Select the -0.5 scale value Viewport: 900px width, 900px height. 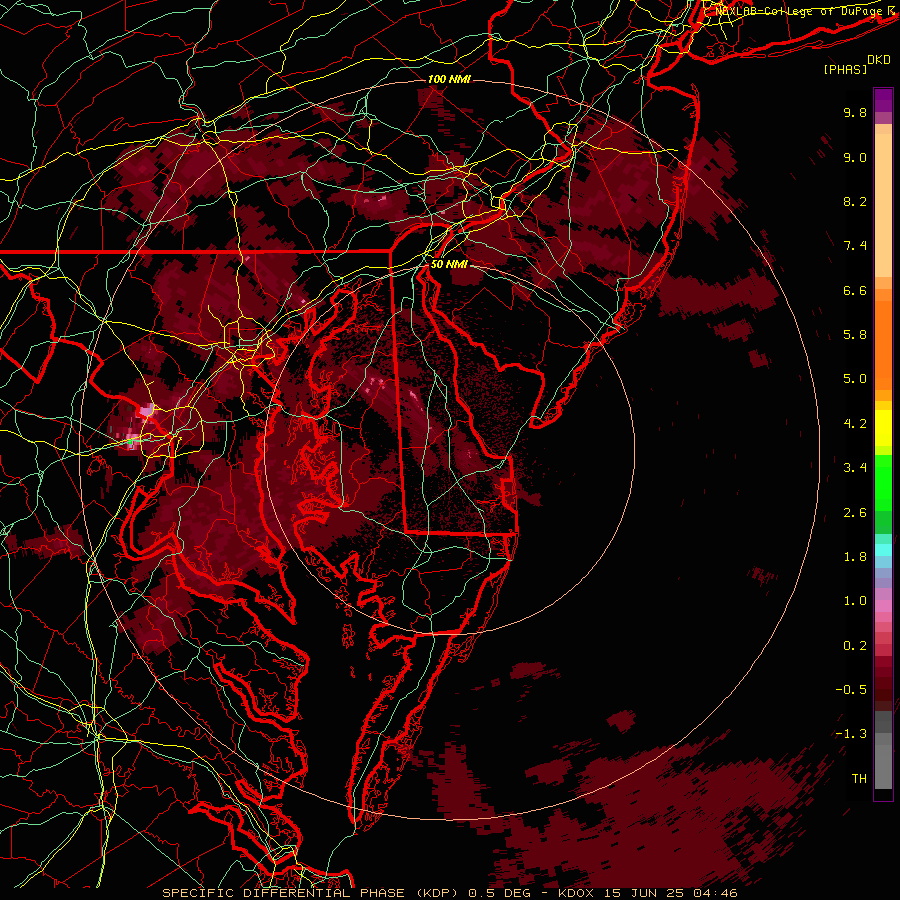(x=851, y=690)
